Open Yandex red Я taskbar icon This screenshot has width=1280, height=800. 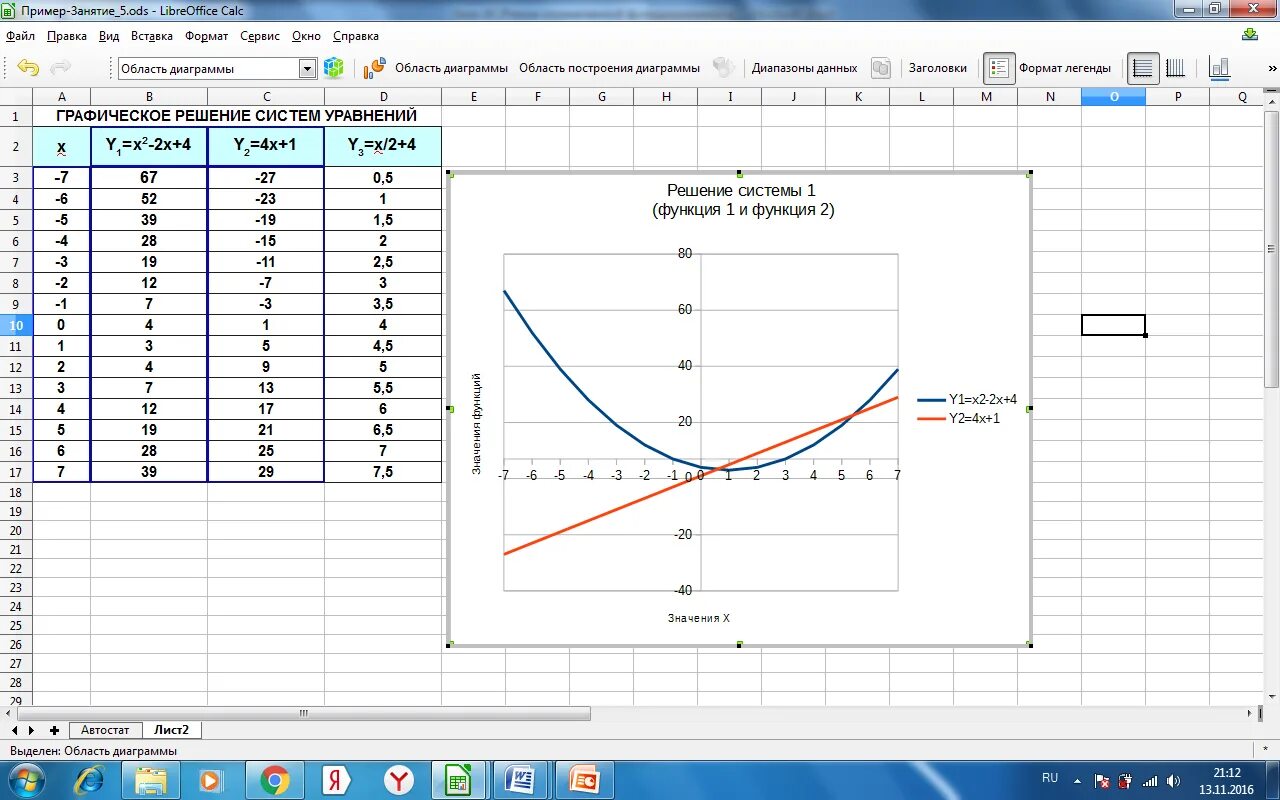pos(336,779)
